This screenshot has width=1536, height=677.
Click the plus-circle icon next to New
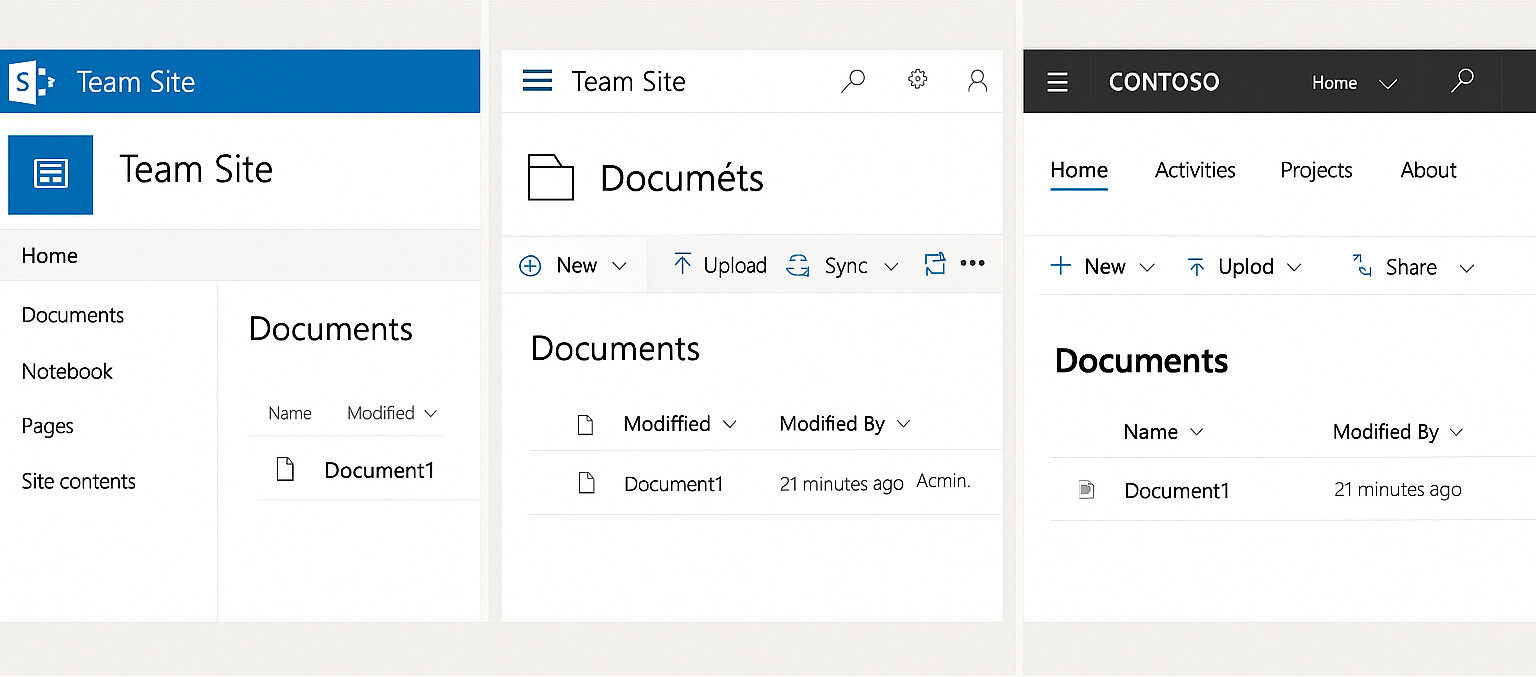[530, 266]
